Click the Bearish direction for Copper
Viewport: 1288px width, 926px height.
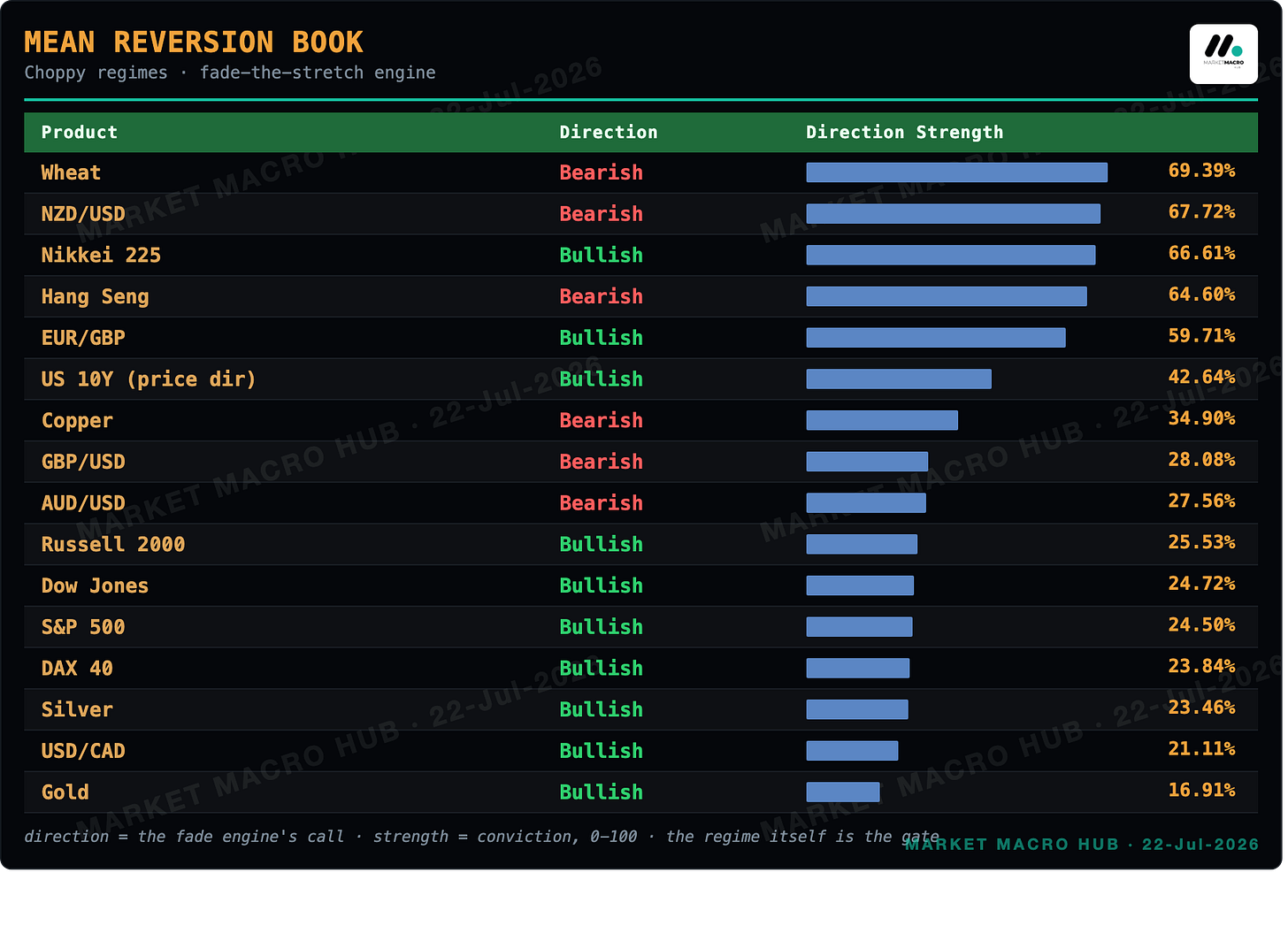click(602, 421)
